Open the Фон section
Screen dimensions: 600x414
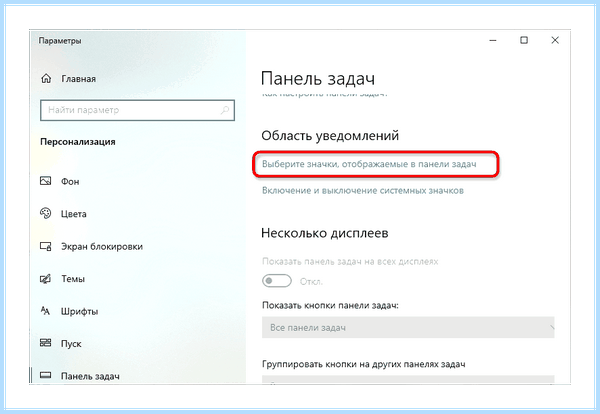70,181
